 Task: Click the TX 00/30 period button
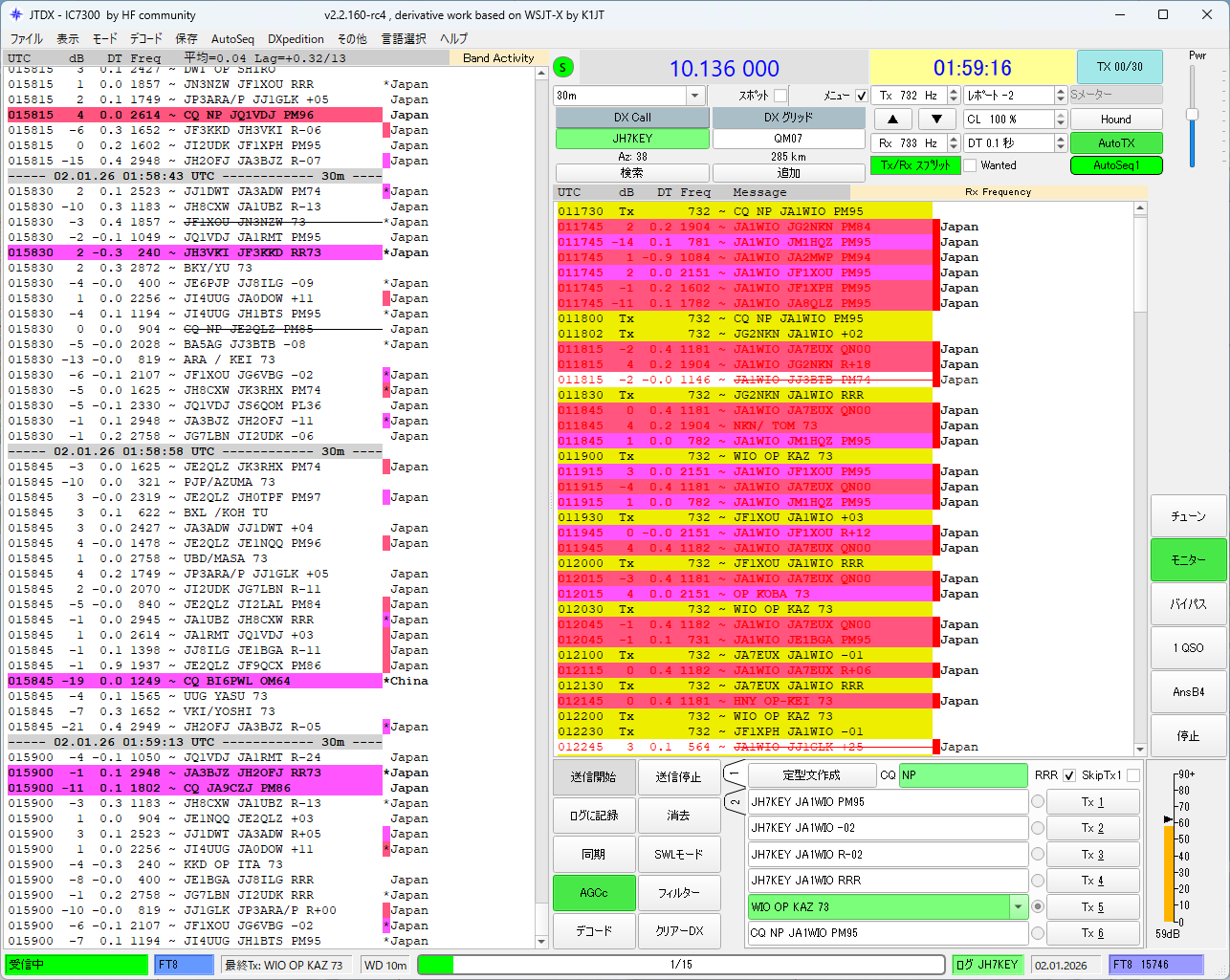tap(1119, 67)
